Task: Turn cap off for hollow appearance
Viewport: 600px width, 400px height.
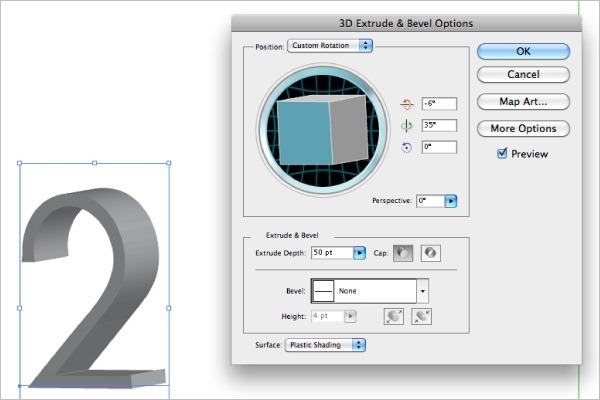Action: (x=431, y=253)
